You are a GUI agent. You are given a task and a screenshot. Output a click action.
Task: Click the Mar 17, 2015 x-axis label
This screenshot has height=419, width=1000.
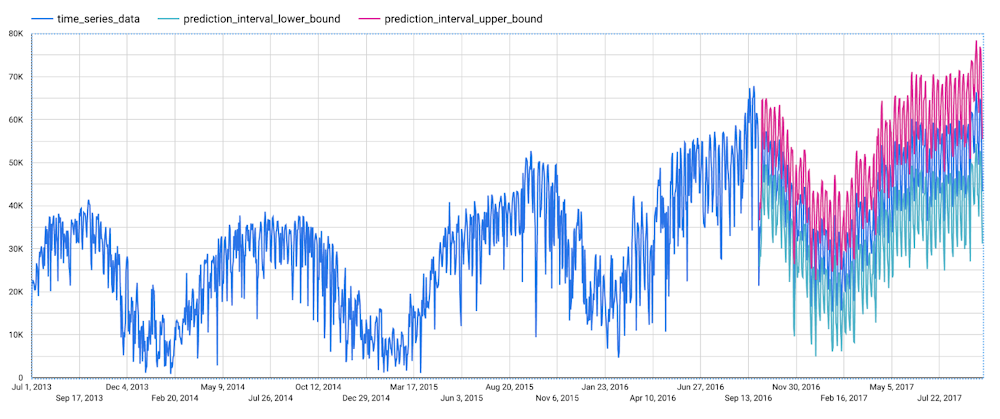(x=414, y=387)
